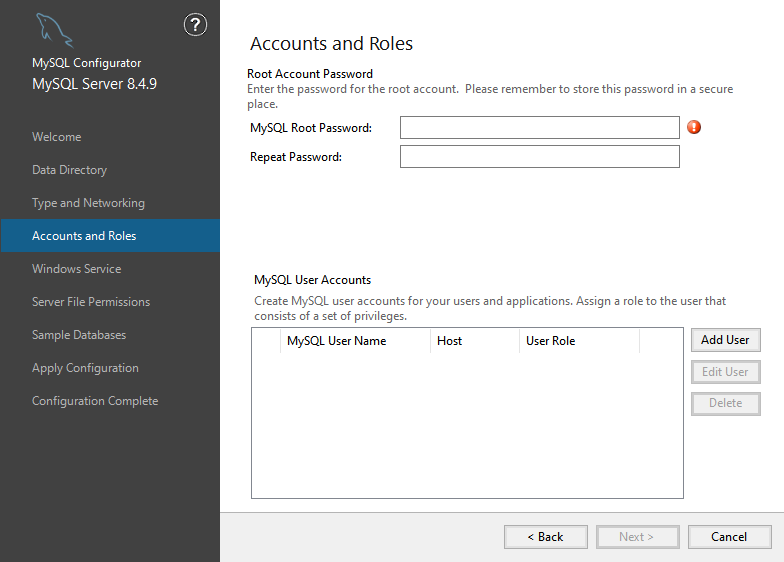Open the Windows Service step

point(76,269)
